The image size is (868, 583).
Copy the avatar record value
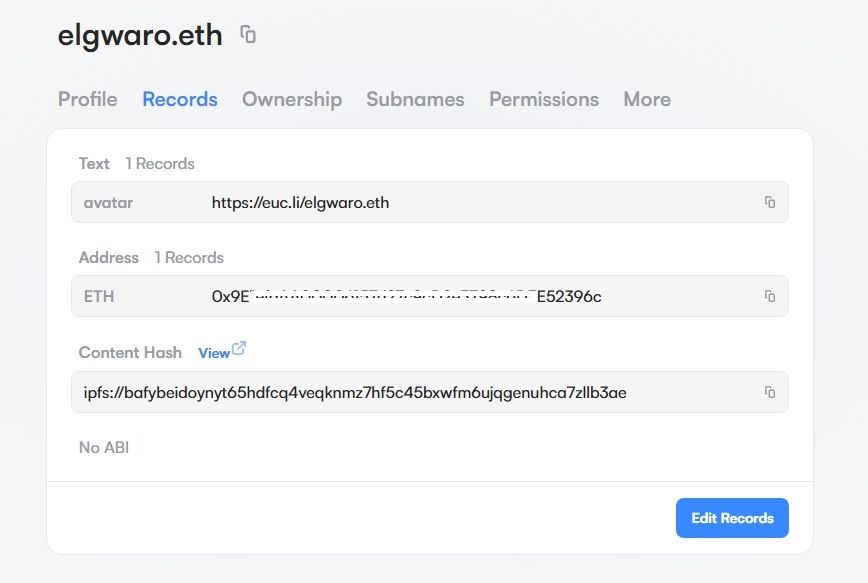[x=769, y=202]
